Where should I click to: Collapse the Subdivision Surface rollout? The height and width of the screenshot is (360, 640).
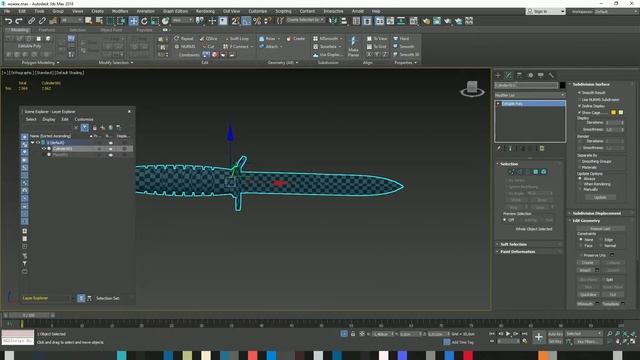(x=591, y=84)
